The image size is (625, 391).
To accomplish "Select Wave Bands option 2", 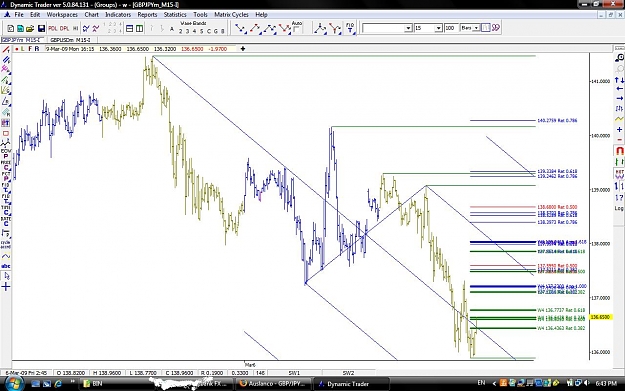I will click(x=181, y=31).
